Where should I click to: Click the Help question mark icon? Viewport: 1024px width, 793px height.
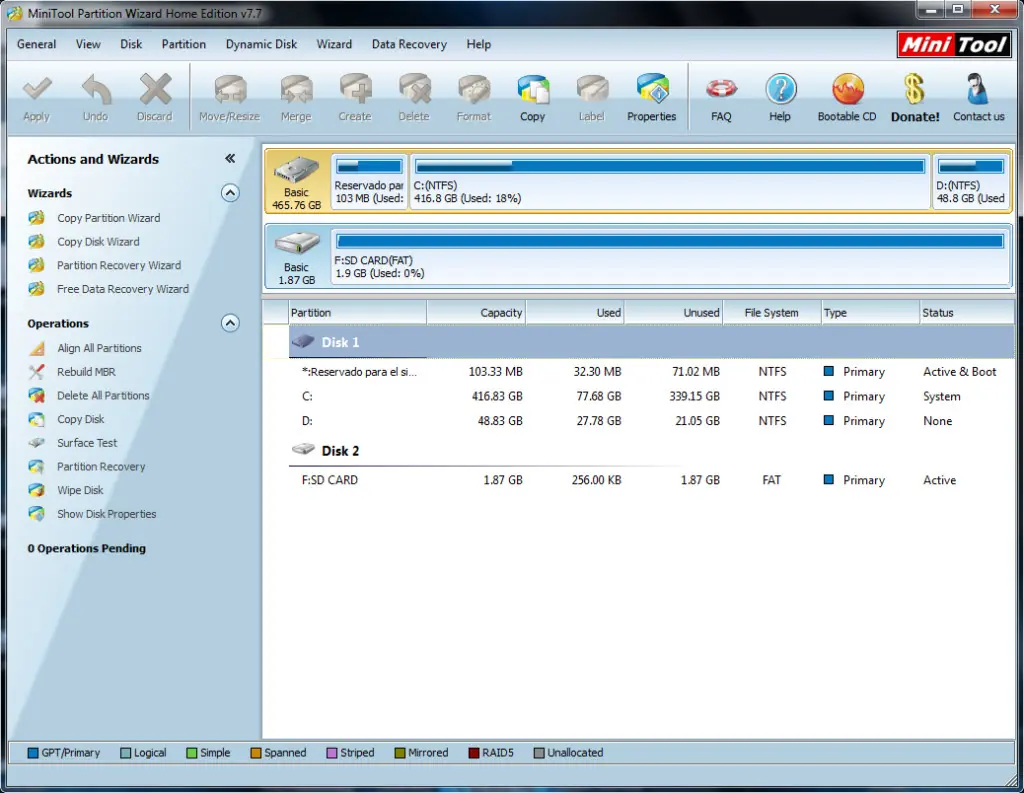(x=780, y=89)
